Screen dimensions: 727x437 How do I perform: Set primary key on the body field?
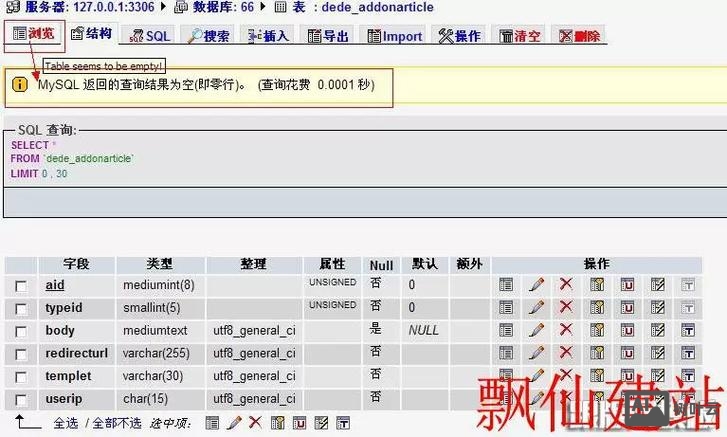[597, 330]
